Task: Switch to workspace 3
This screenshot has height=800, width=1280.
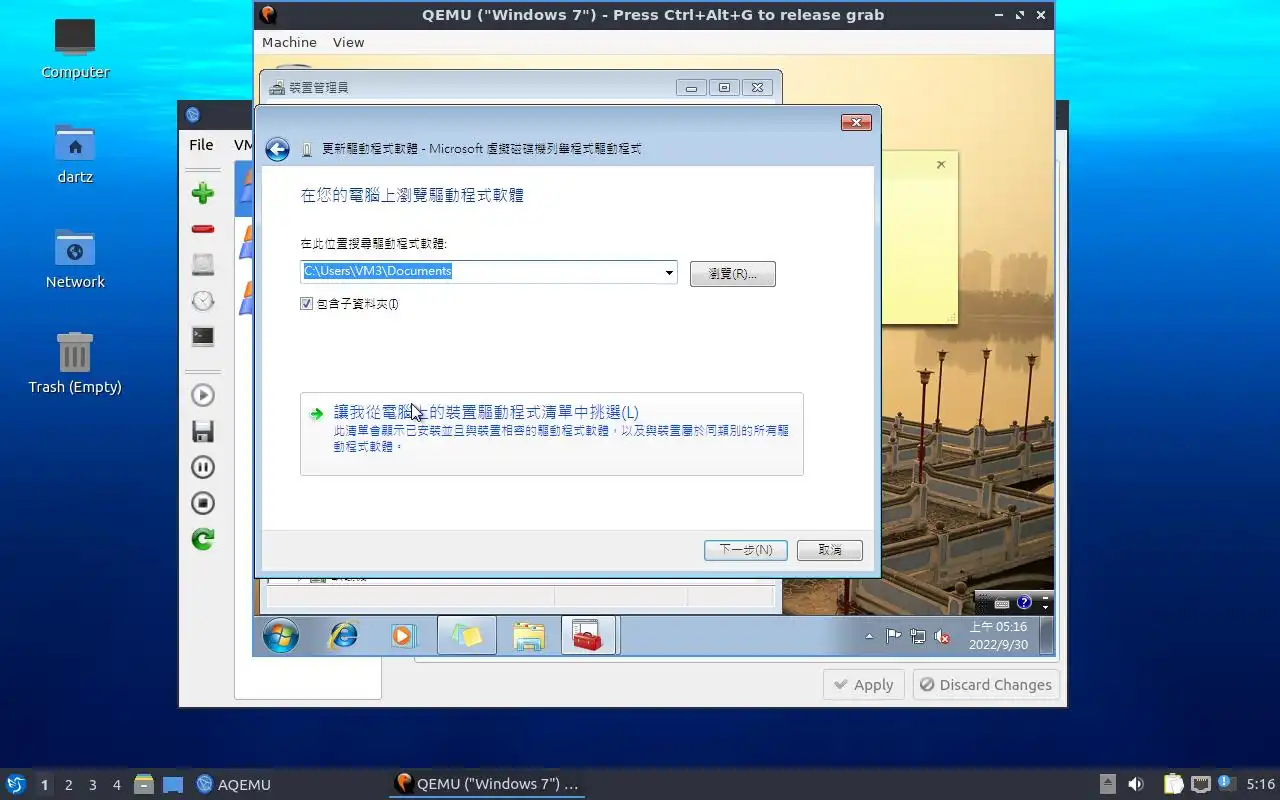Action: click(93, 785)
